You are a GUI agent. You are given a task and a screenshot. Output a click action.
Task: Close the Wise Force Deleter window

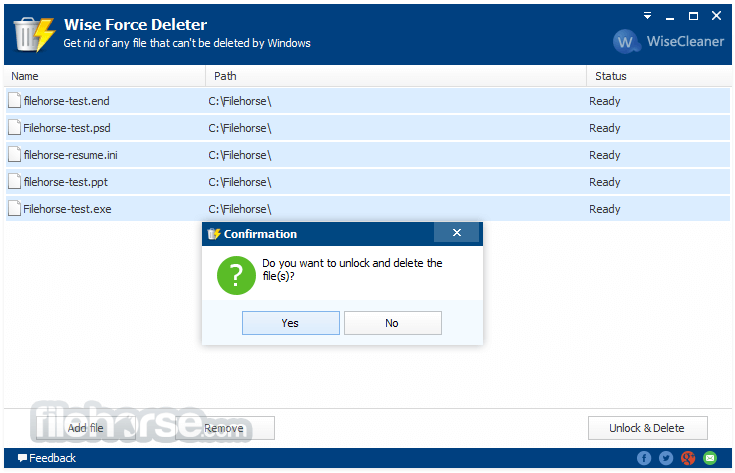tap(716, 15)
